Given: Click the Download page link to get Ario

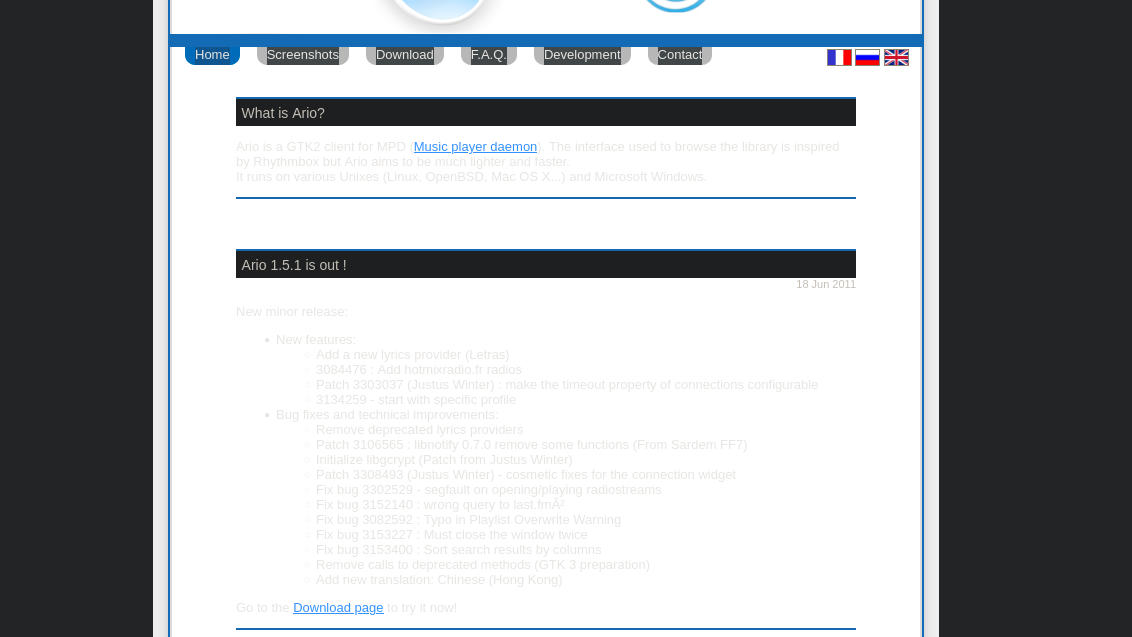Looking at the screenshot, I should coord(338,607).
